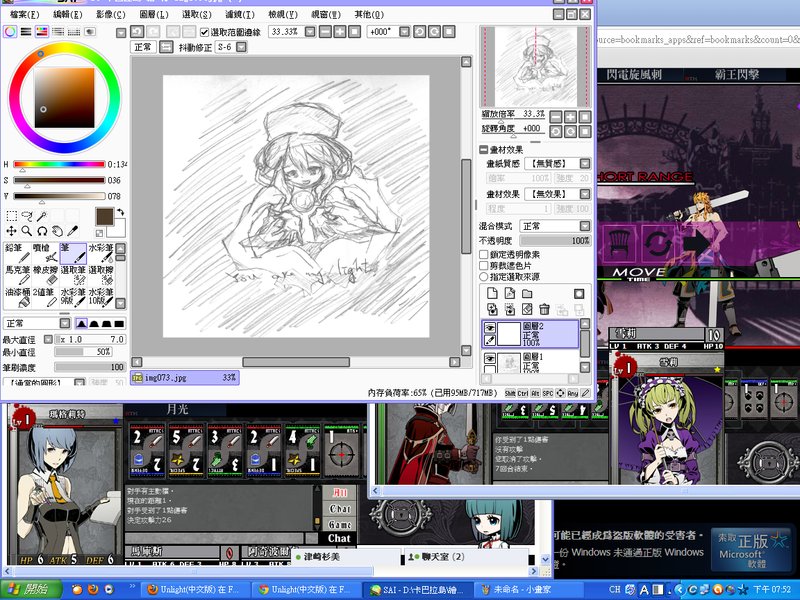Toggle the RGB slider panel icon

(x=26, y=32)
